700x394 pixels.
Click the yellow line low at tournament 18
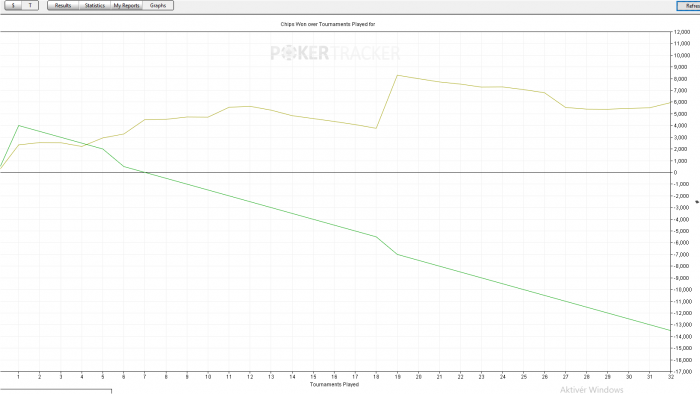(376, 129)
